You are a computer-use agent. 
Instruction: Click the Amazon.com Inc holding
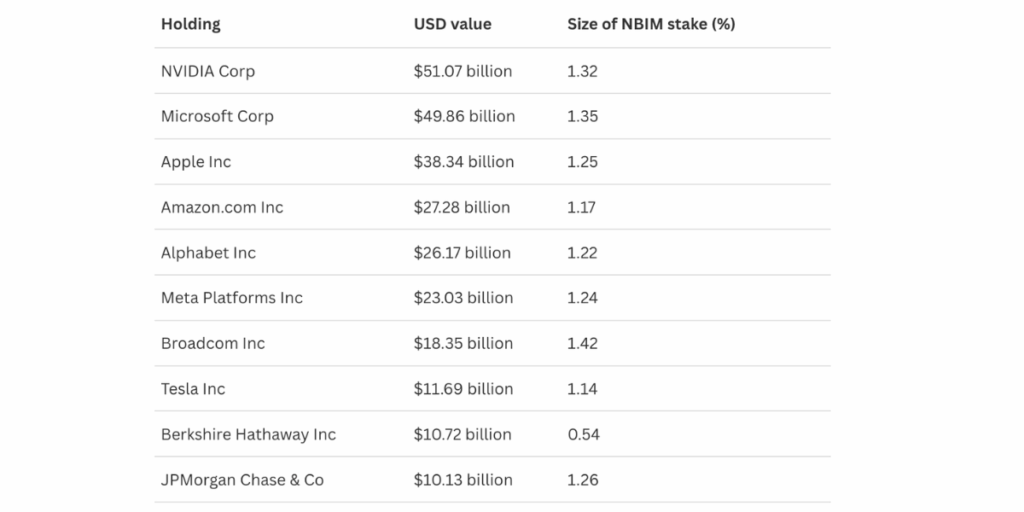222,207
